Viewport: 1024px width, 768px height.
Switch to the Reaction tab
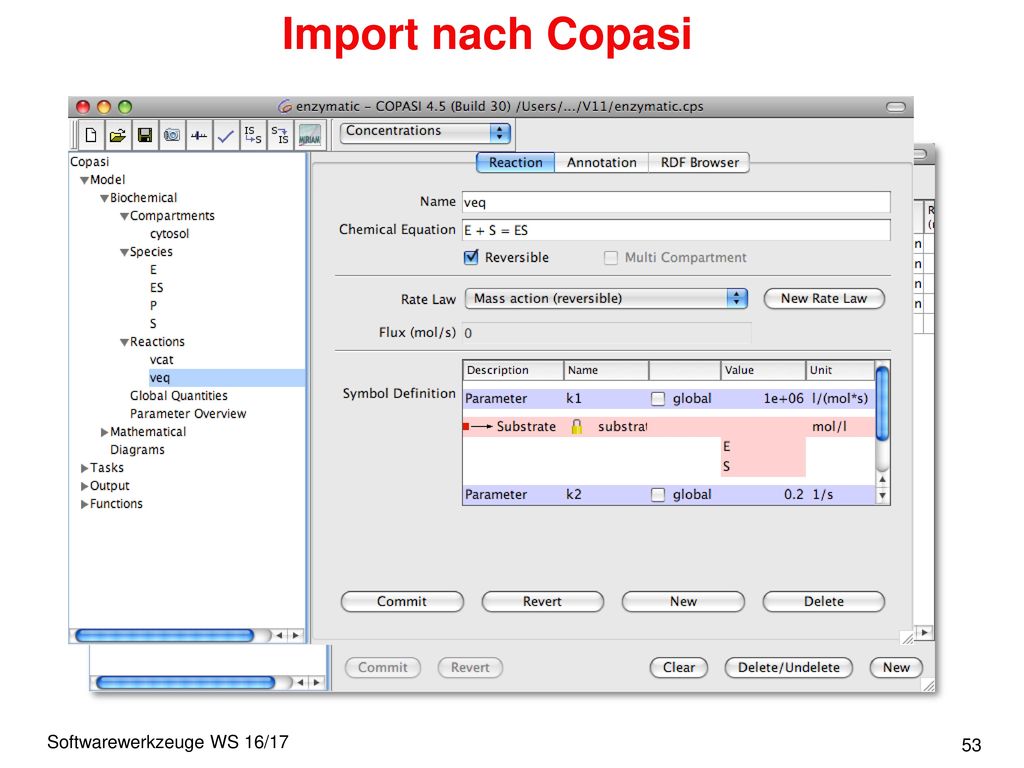515,163
